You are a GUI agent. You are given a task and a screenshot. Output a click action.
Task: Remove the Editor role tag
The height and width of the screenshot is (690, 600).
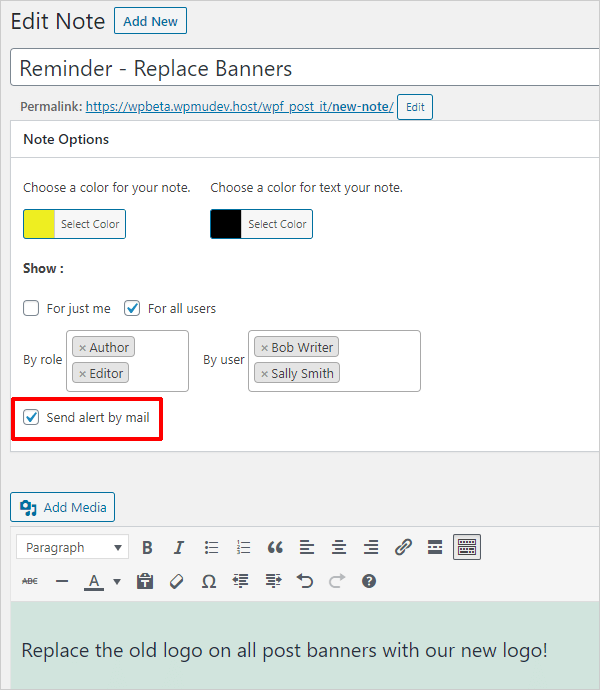pyautogui.click(x=82, y=374)
